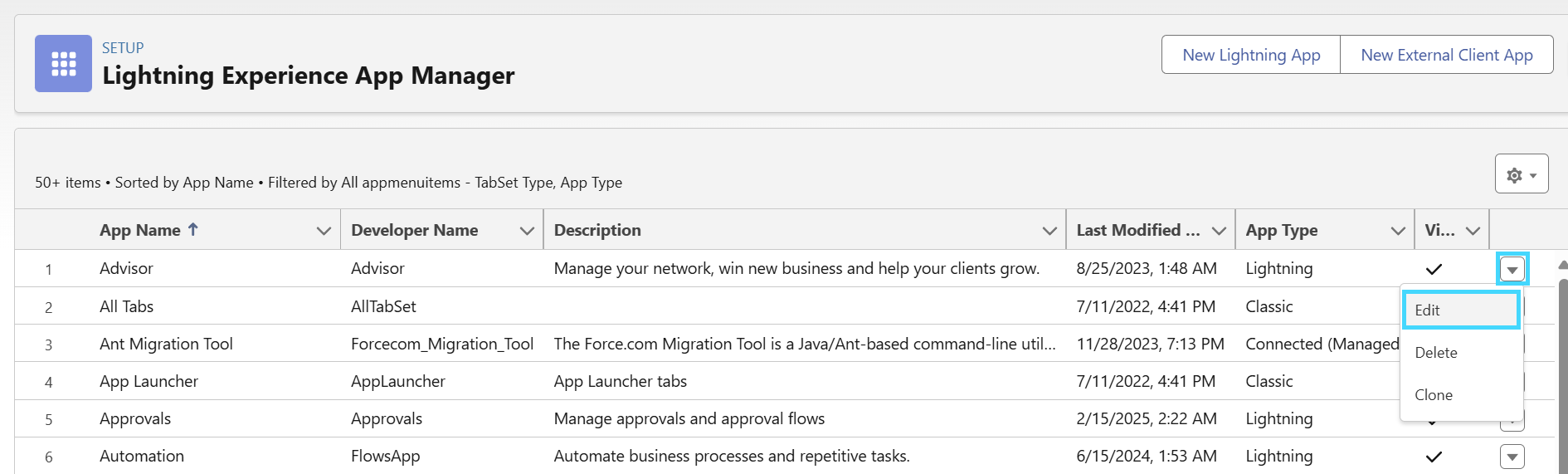1568x474 pixels.
Task: Click the AllTabSet developer name
Action: click(383, 306)
